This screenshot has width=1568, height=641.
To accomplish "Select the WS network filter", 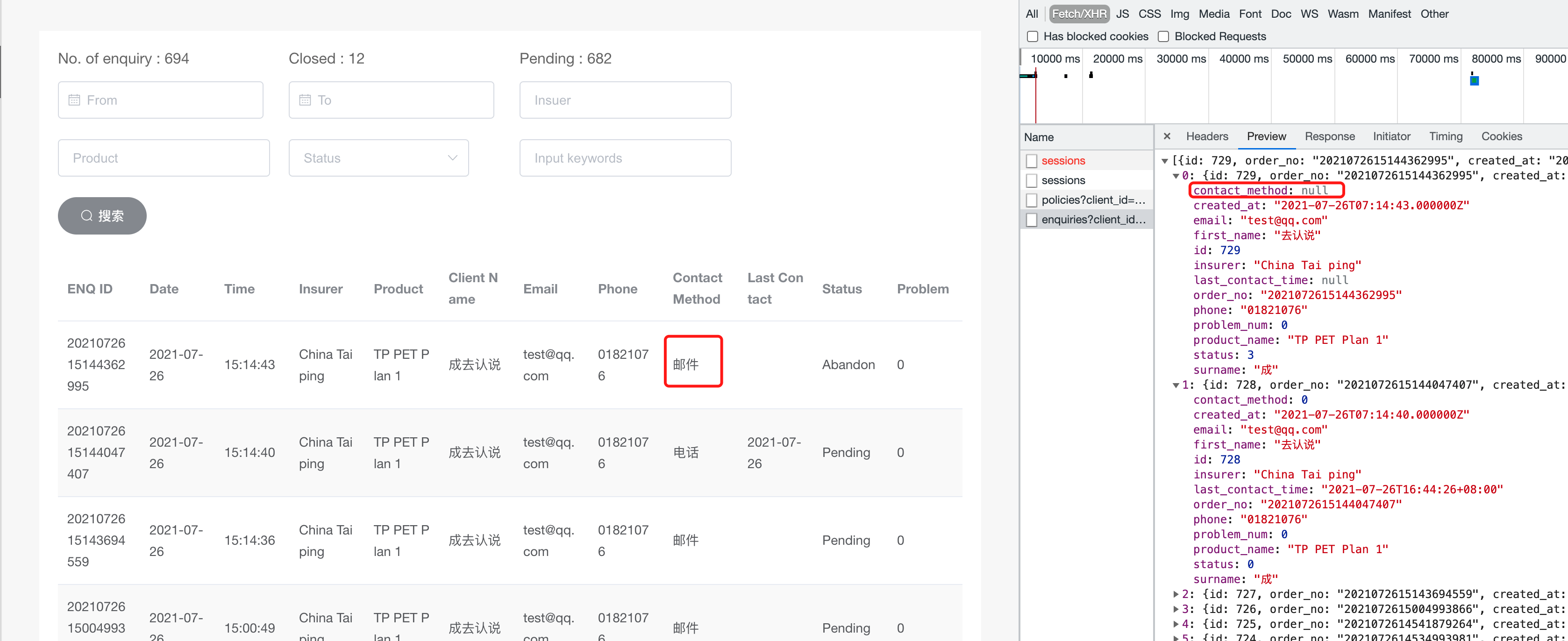I will pos(1309,14).
